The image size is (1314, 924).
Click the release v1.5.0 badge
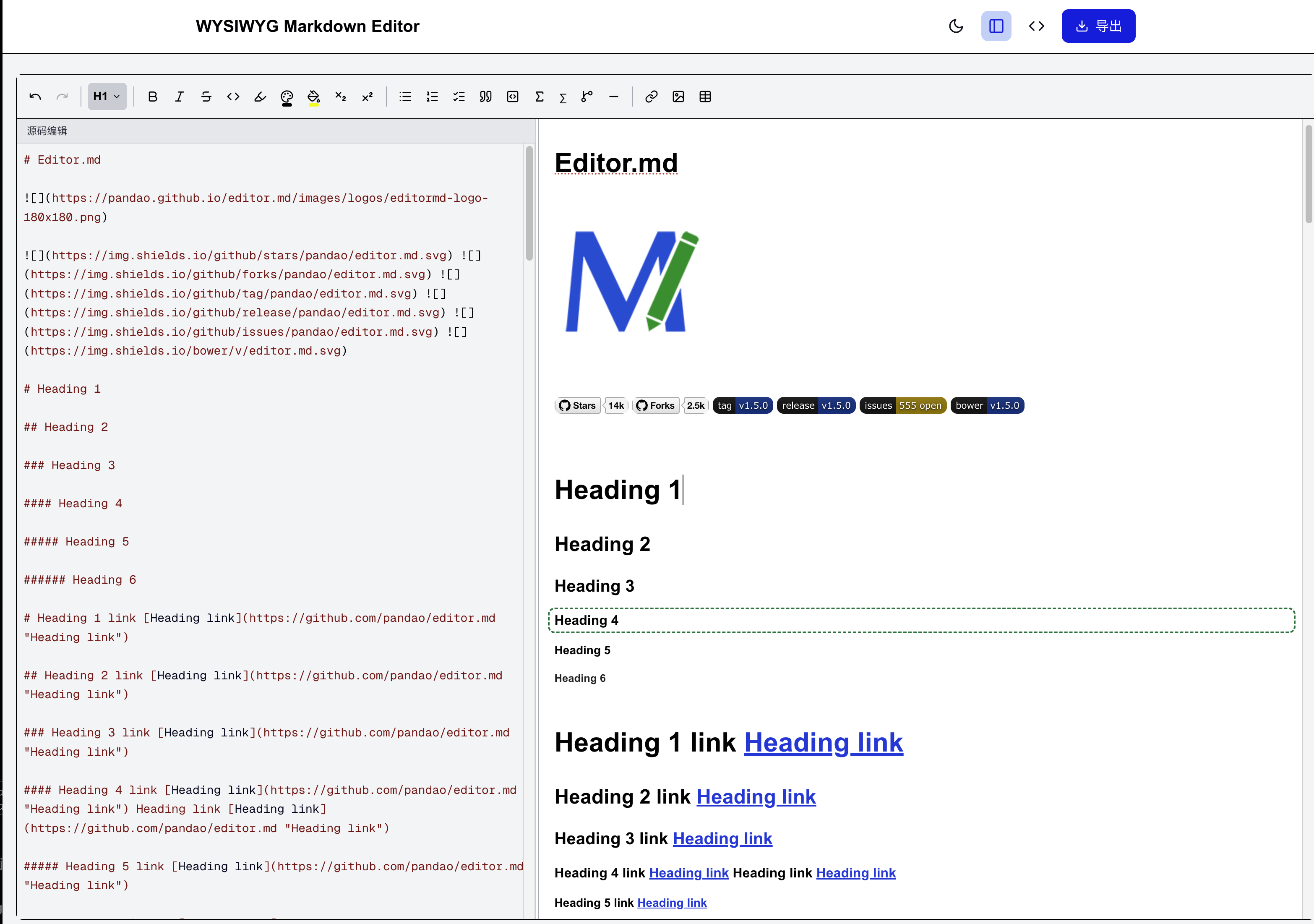tap(816, 405)
